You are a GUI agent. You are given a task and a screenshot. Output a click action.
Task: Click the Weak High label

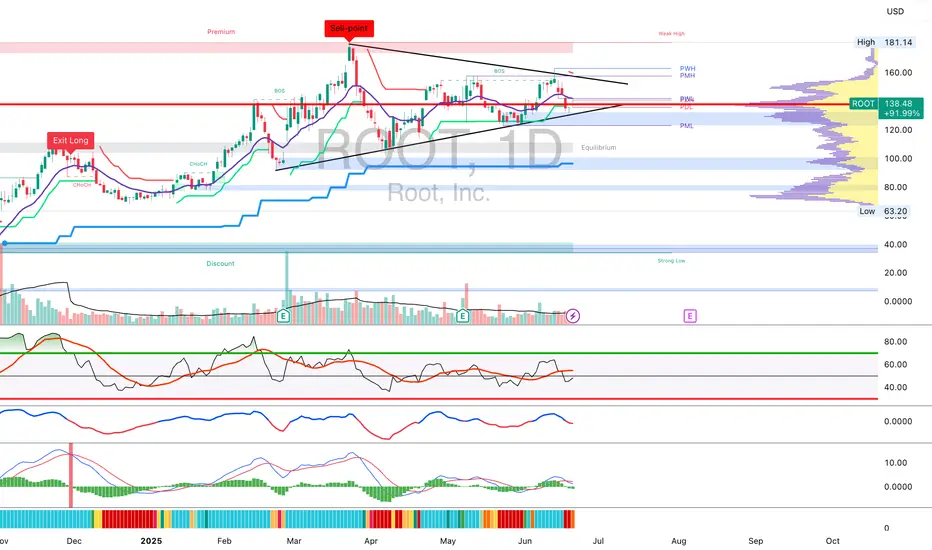671,34
